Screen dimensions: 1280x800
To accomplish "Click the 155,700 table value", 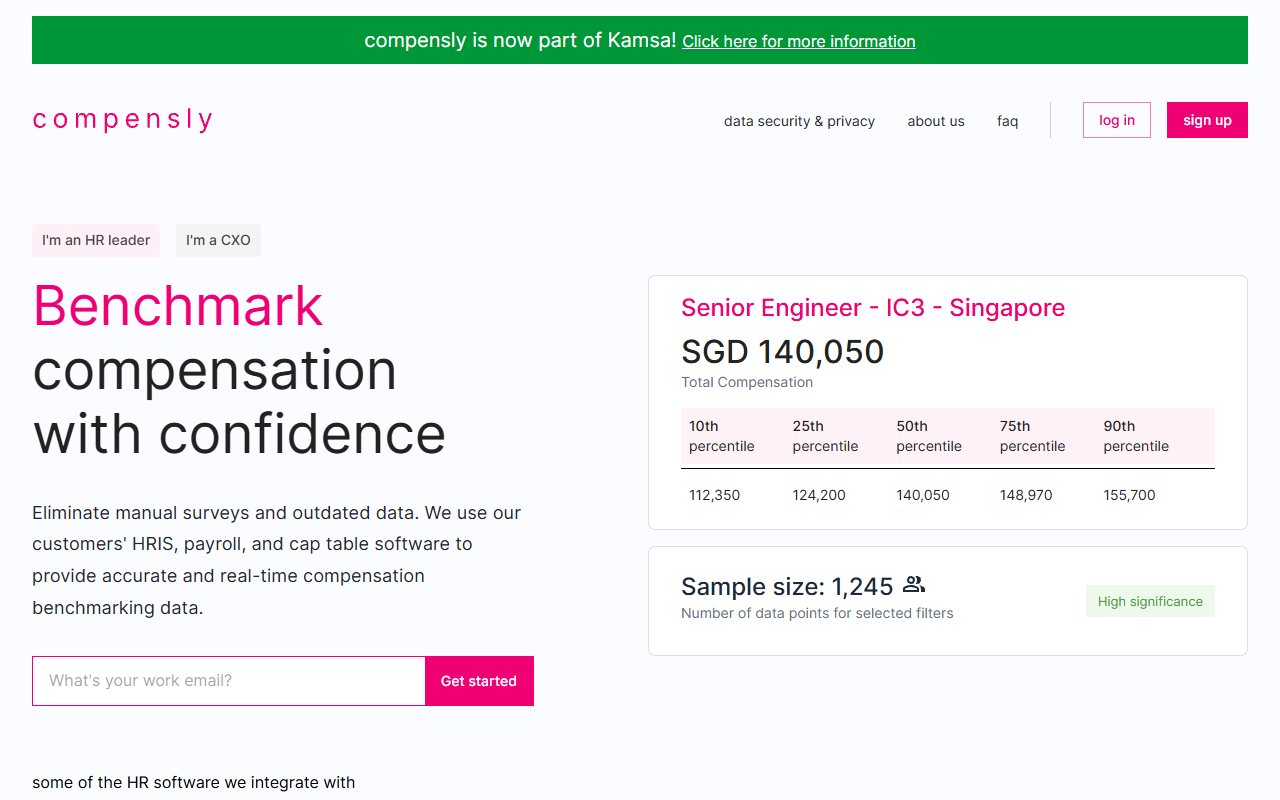I will tap(1130, 495).
